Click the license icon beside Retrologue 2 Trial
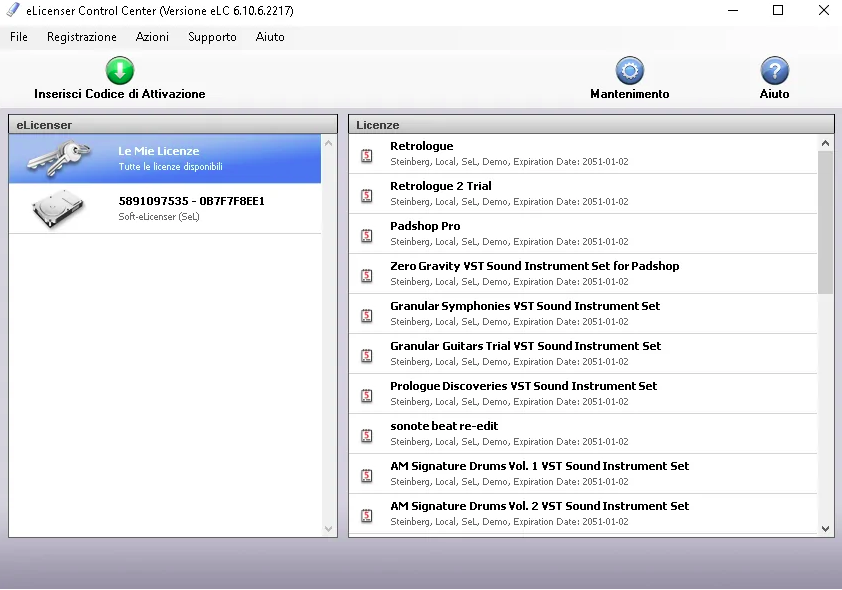This screenshot has width=842, height=590. click(367, 195)
